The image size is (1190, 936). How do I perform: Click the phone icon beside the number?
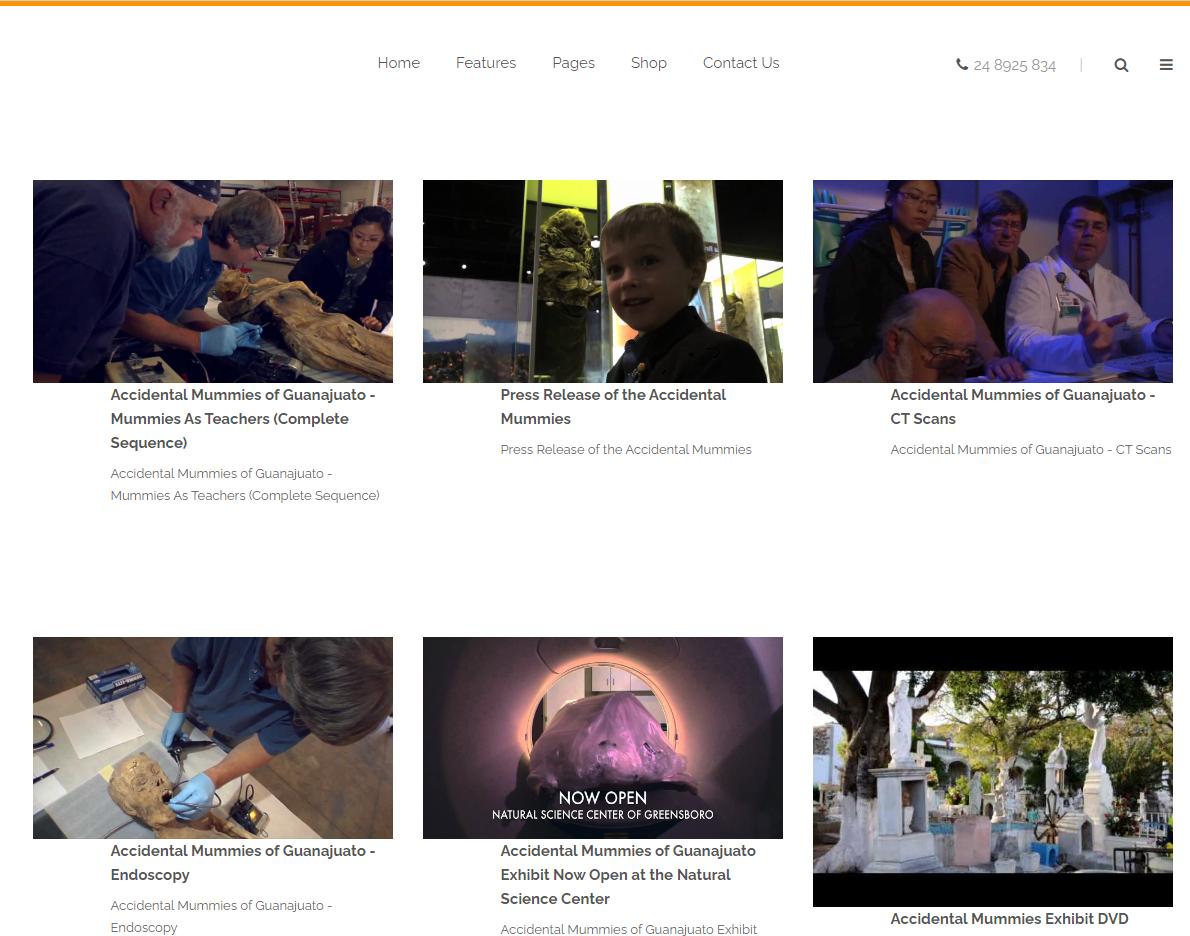[962, 65]
